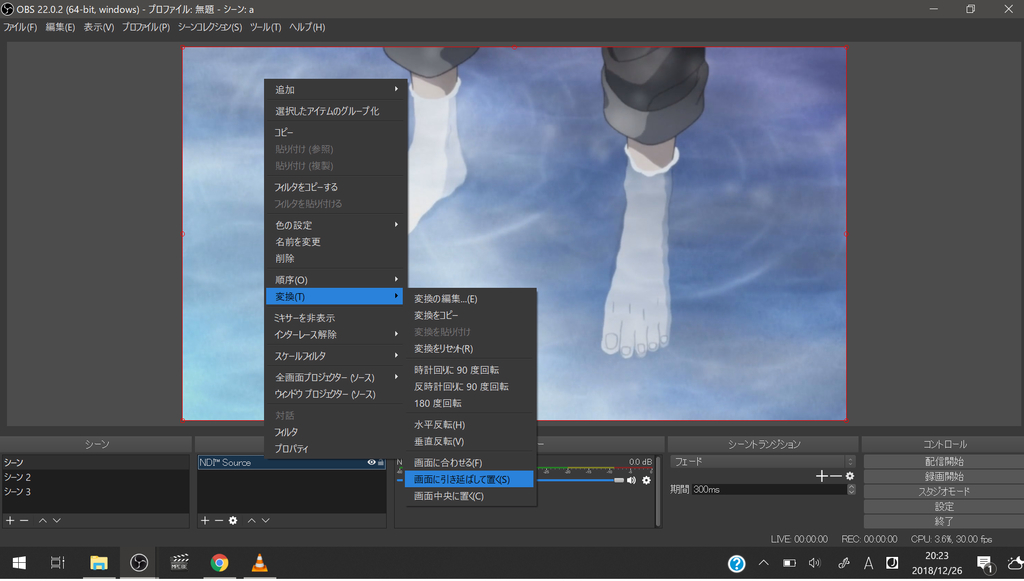This screenshot has height=581, width=1024.
Task: Select 水平反転(H) menu entry
Action: 470,425
